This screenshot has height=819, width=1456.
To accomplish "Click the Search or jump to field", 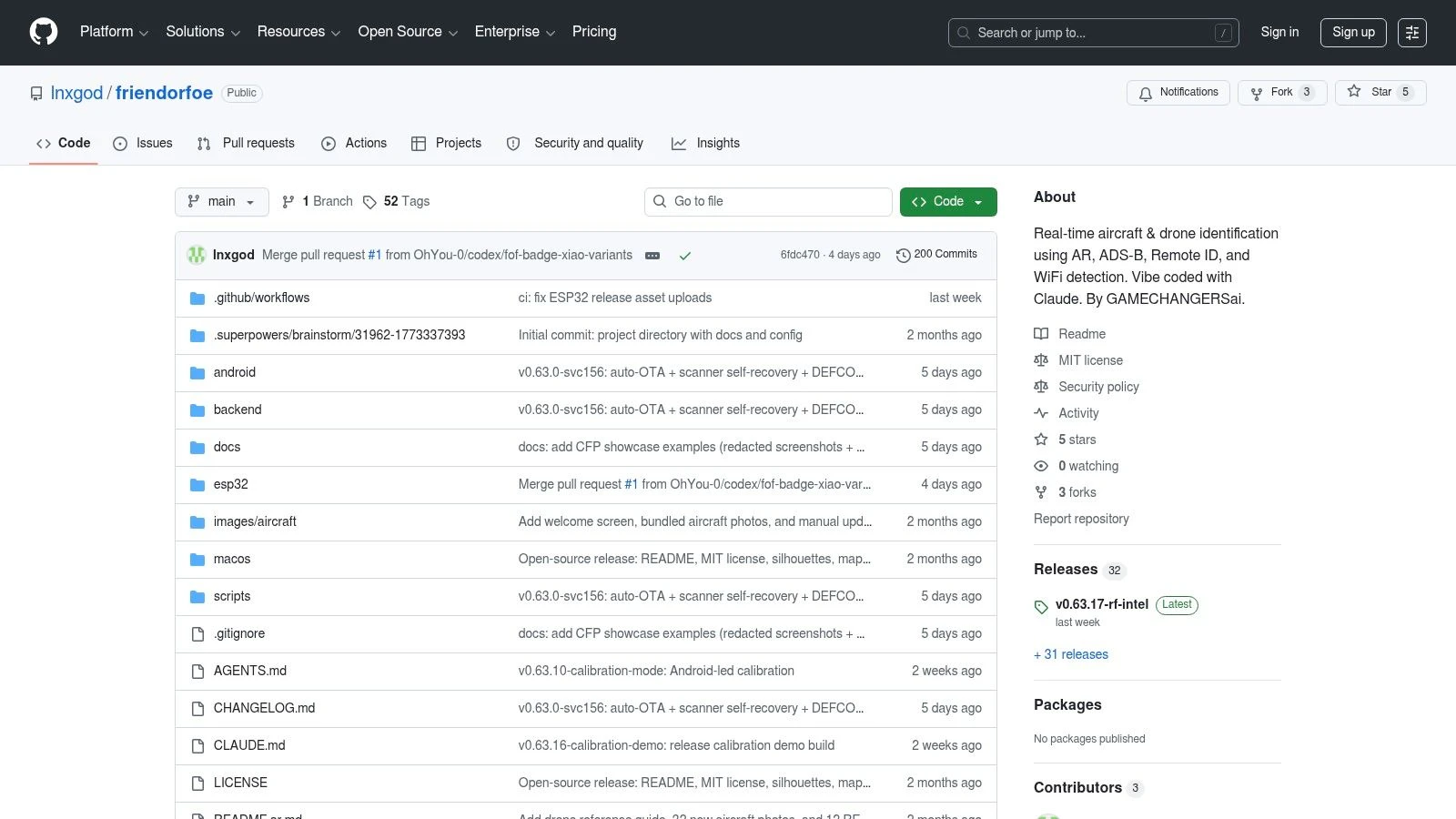I will pos(1093,33).
